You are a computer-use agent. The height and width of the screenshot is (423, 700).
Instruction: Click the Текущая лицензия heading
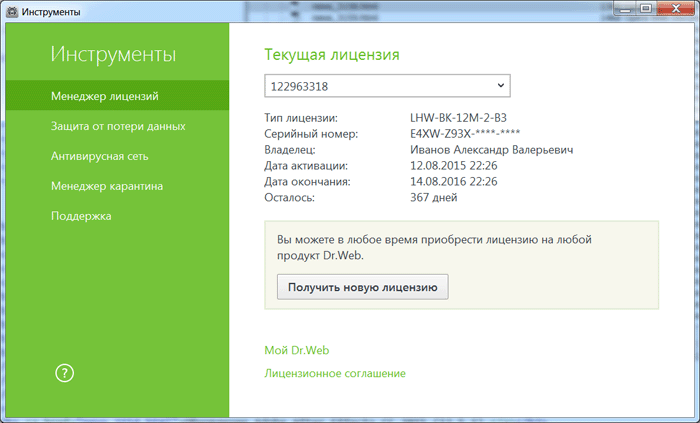332,54
